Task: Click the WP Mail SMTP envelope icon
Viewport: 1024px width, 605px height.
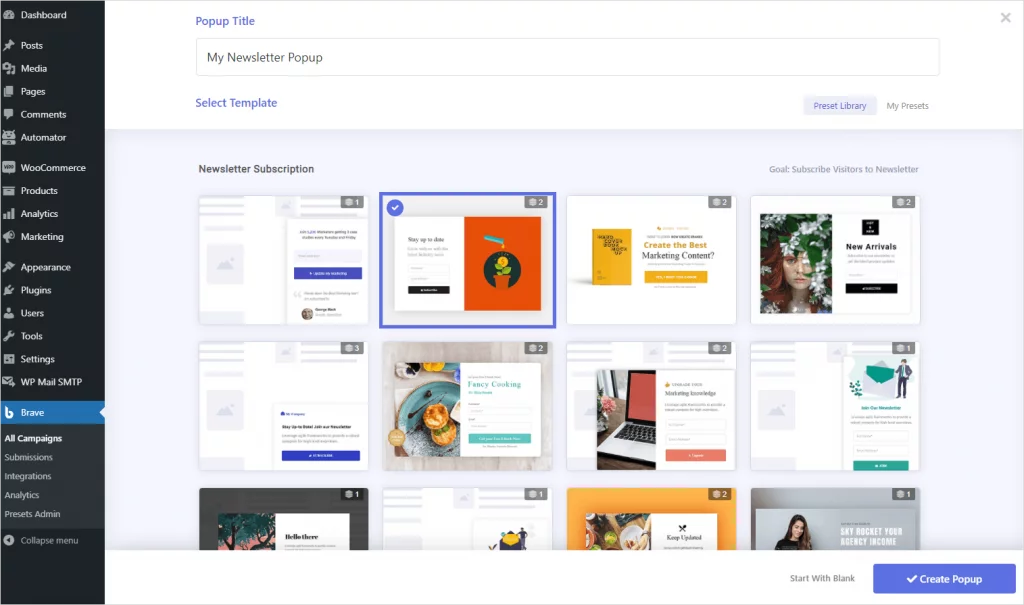Action: point(9,382)
